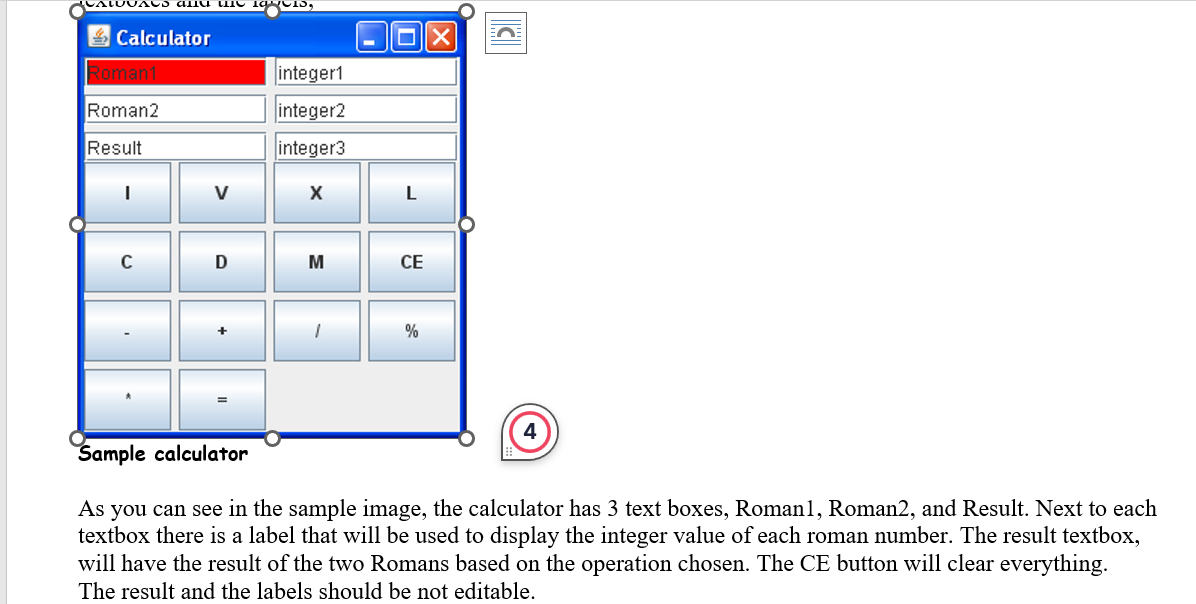
Task: Hit the X numeral button
Action: (x=317, y=193)
